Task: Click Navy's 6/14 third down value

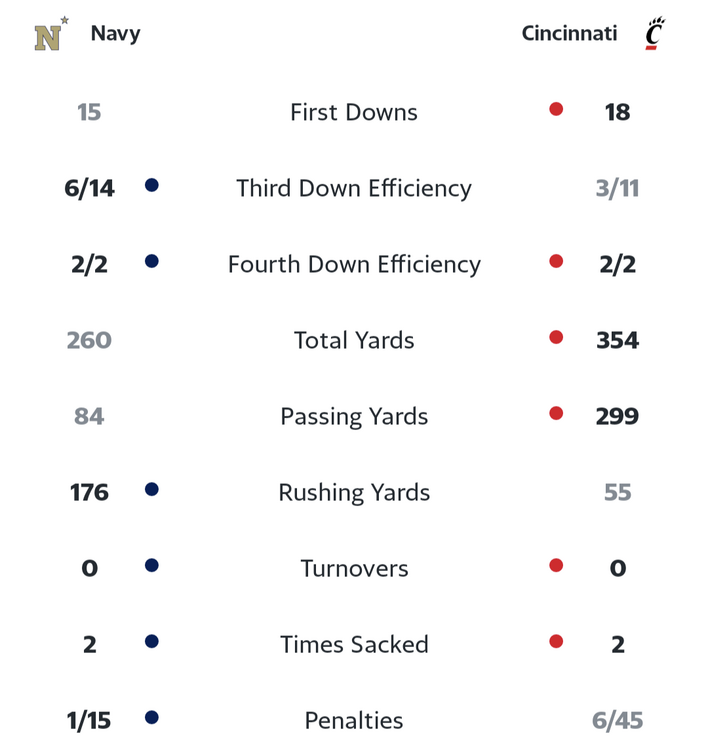Action: click(x=89, y=188)
